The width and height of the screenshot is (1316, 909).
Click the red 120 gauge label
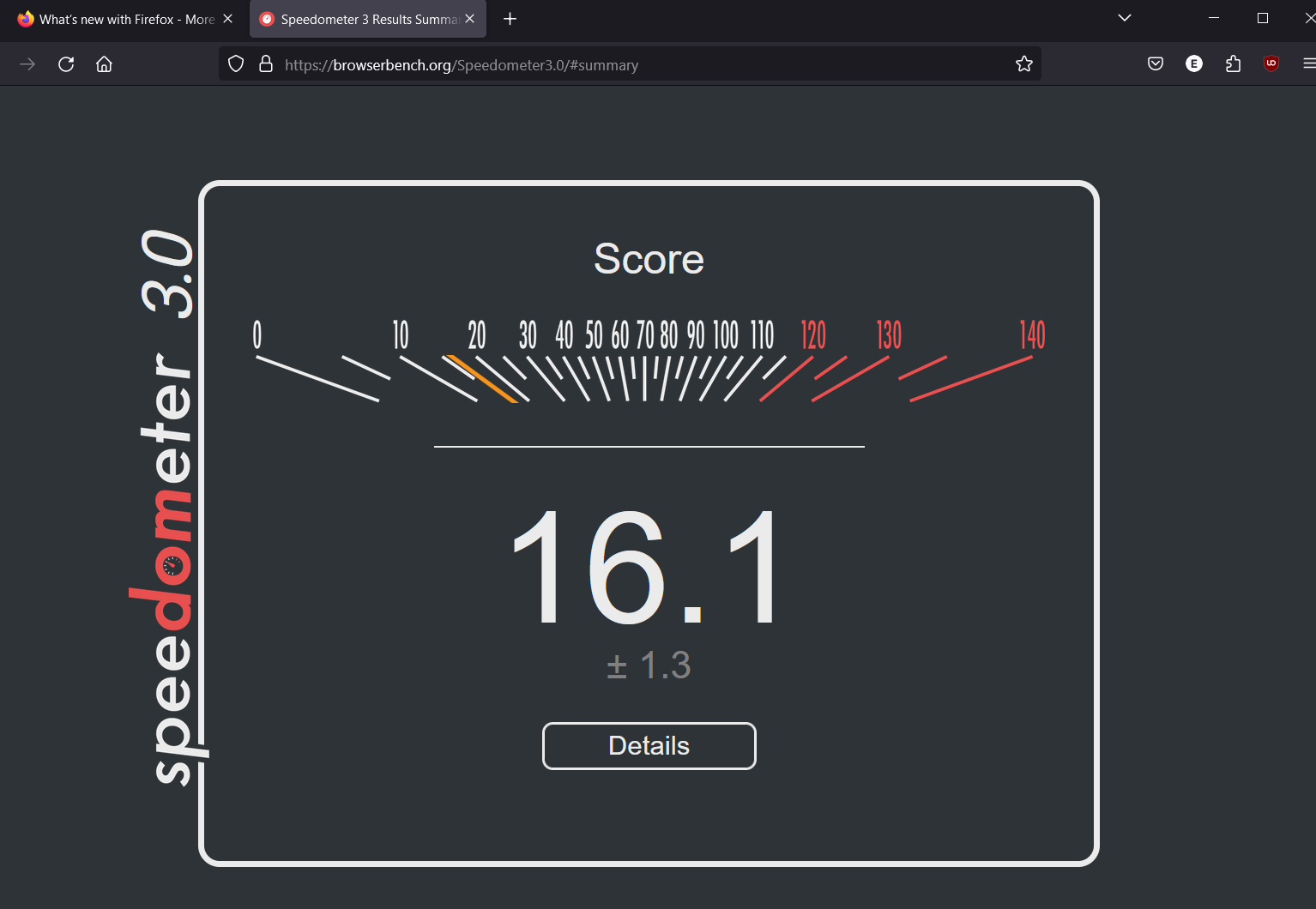tap(813, 335)
